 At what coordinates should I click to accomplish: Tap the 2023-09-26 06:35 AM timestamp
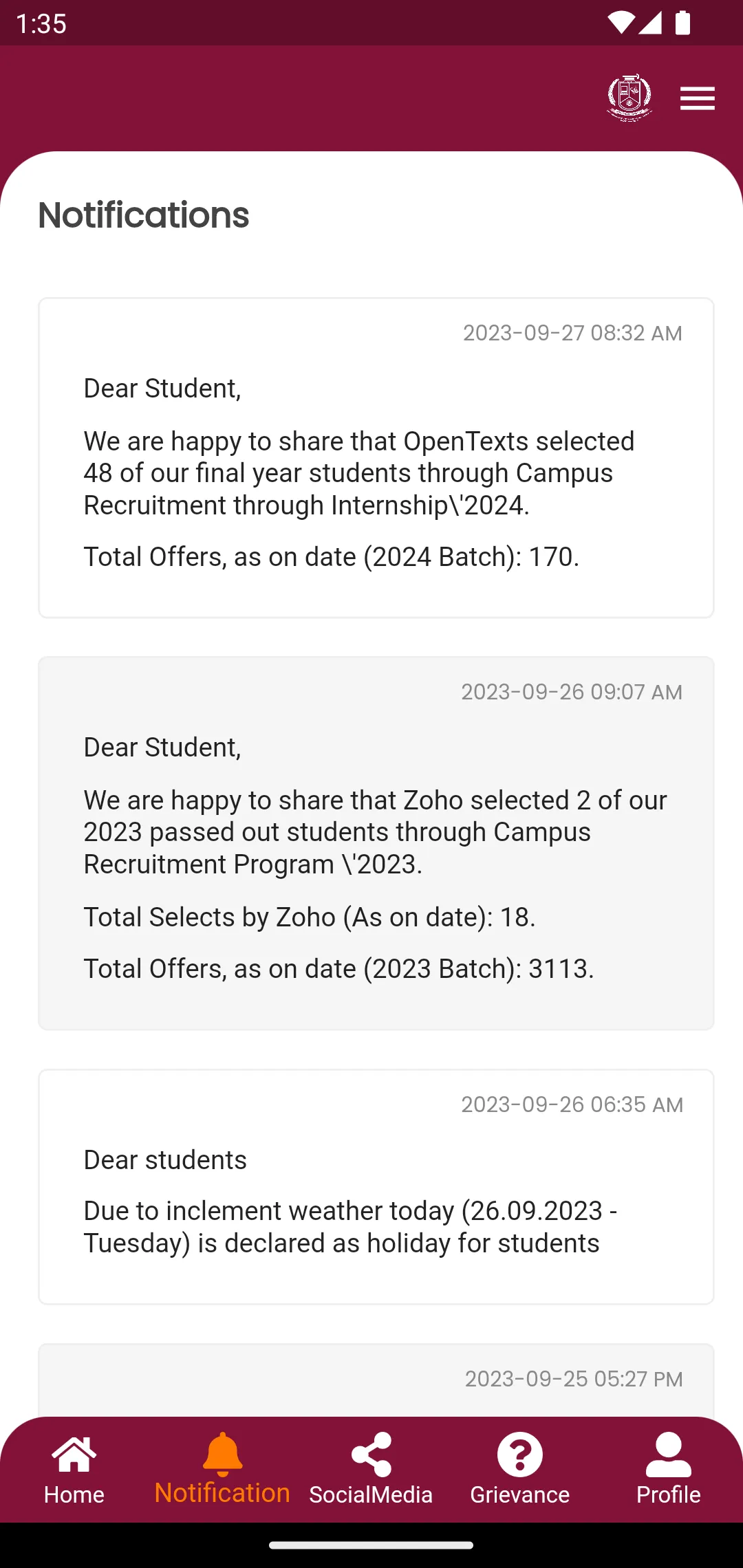[x=572, y=1104]
